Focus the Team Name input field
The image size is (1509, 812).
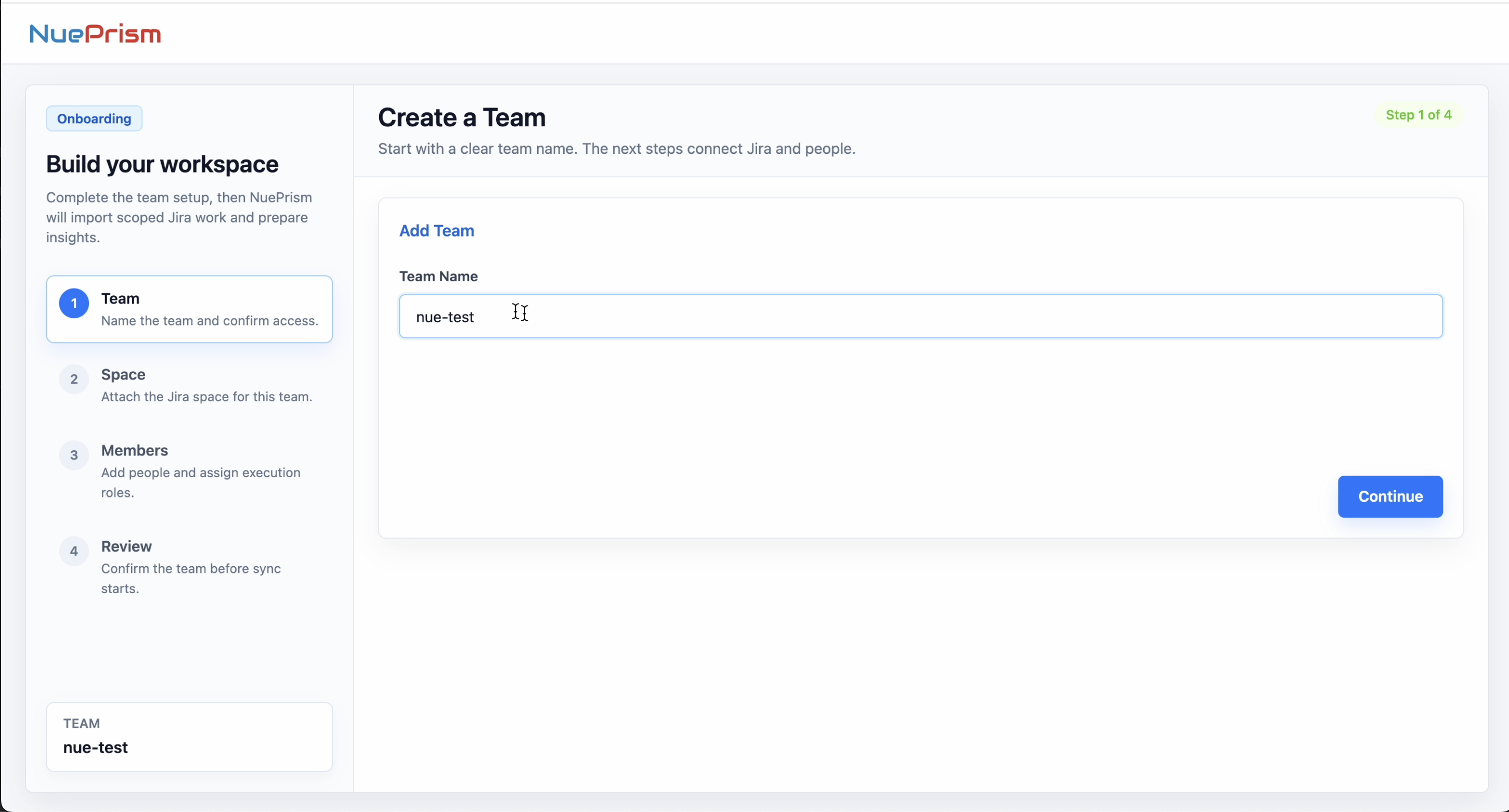point(921,317)
